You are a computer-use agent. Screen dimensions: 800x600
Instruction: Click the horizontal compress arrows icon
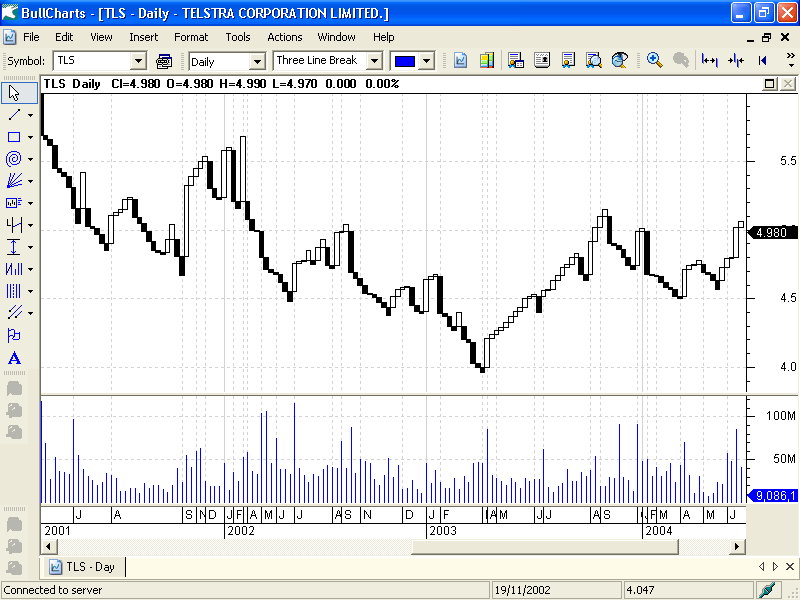[x=736, y=60]
